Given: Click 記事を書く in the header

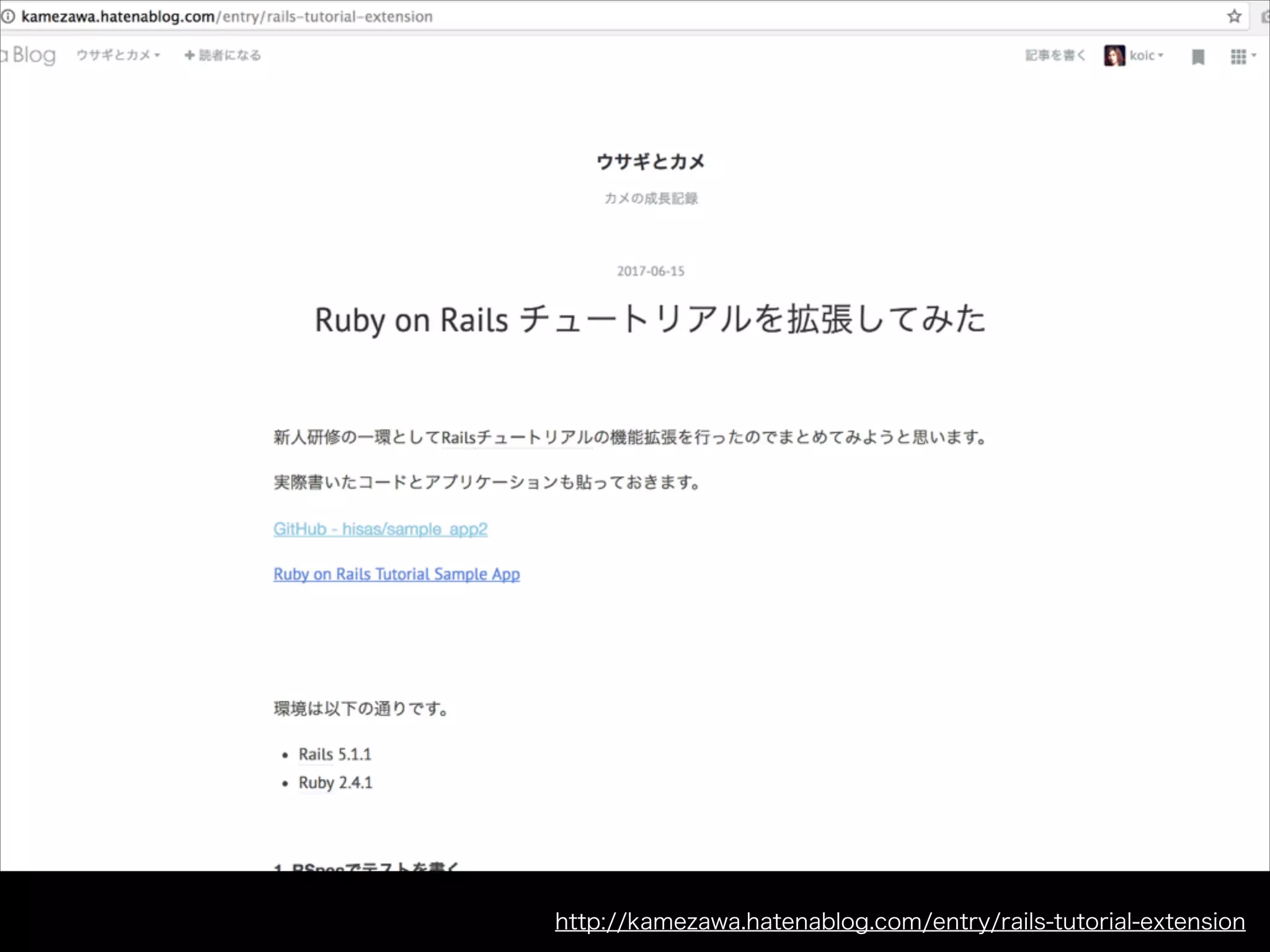Looking at the screenshot, I should 1055,56.
